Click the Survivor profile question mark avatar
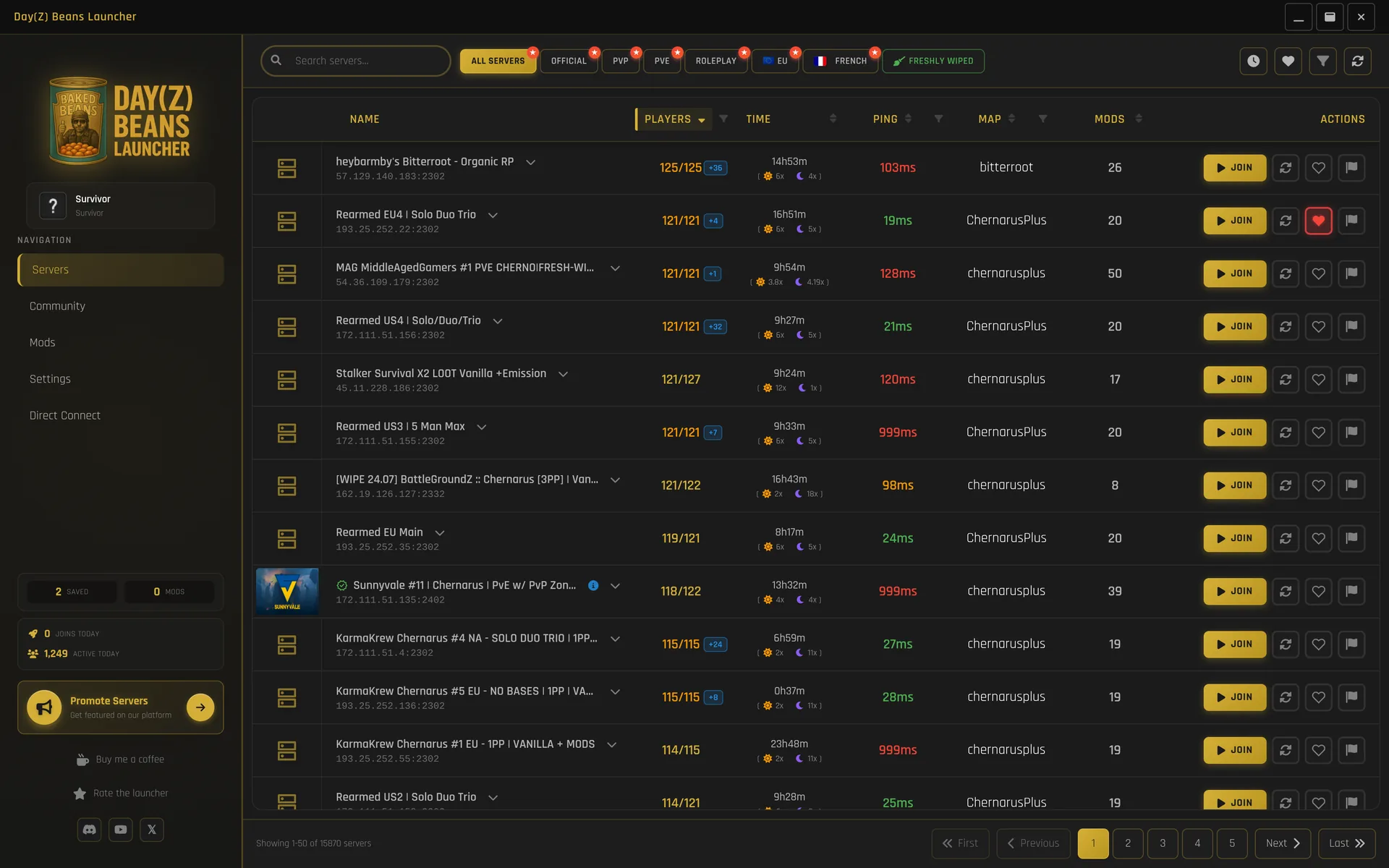This screenshot has height=868, width=1389. [x=52, y=205]
